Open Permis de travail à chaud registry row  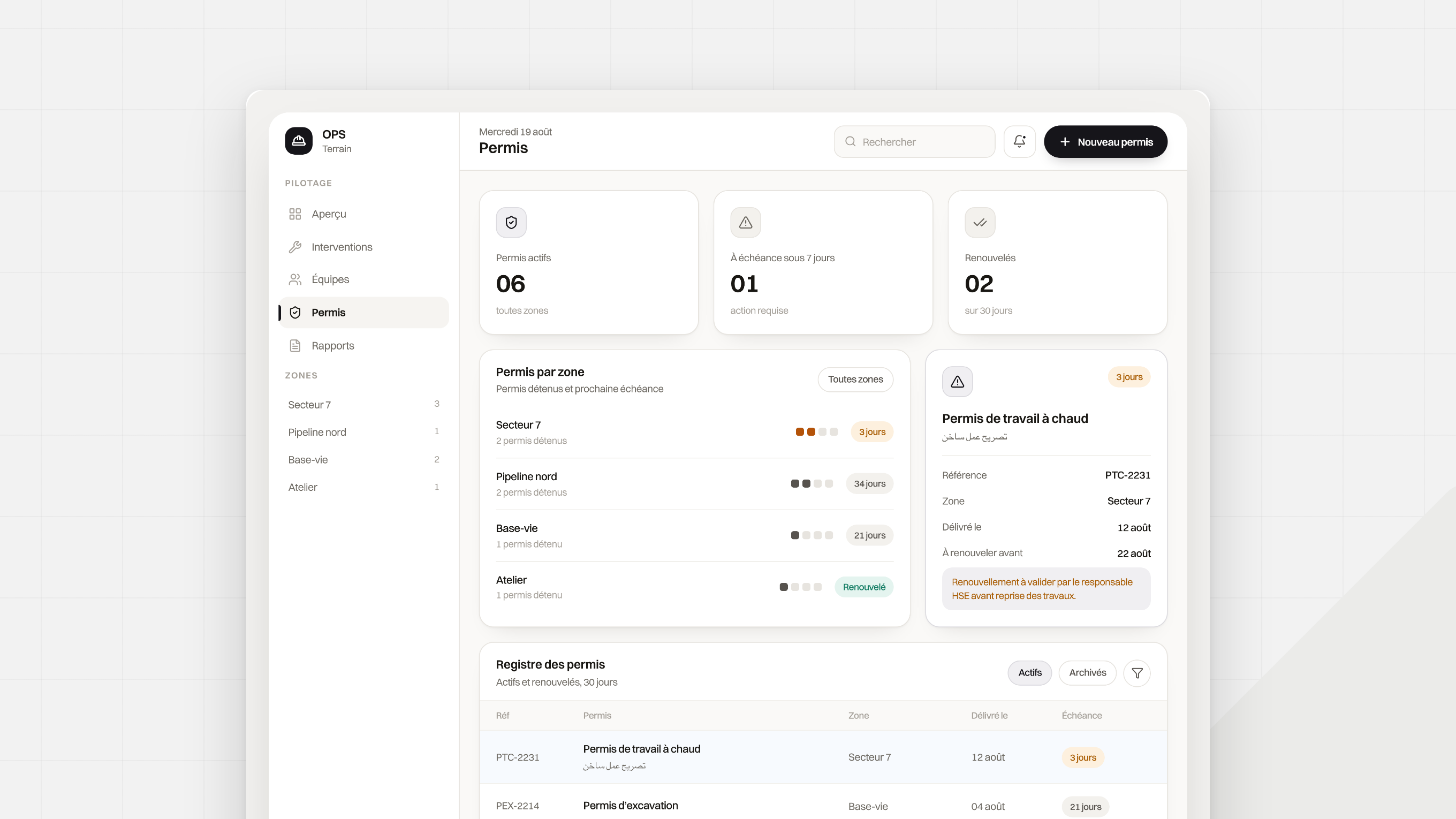click(x=823, y=757)
